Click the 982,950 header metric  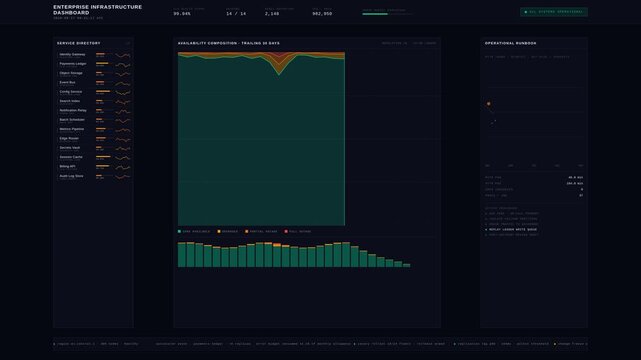(x=322, y=14)
